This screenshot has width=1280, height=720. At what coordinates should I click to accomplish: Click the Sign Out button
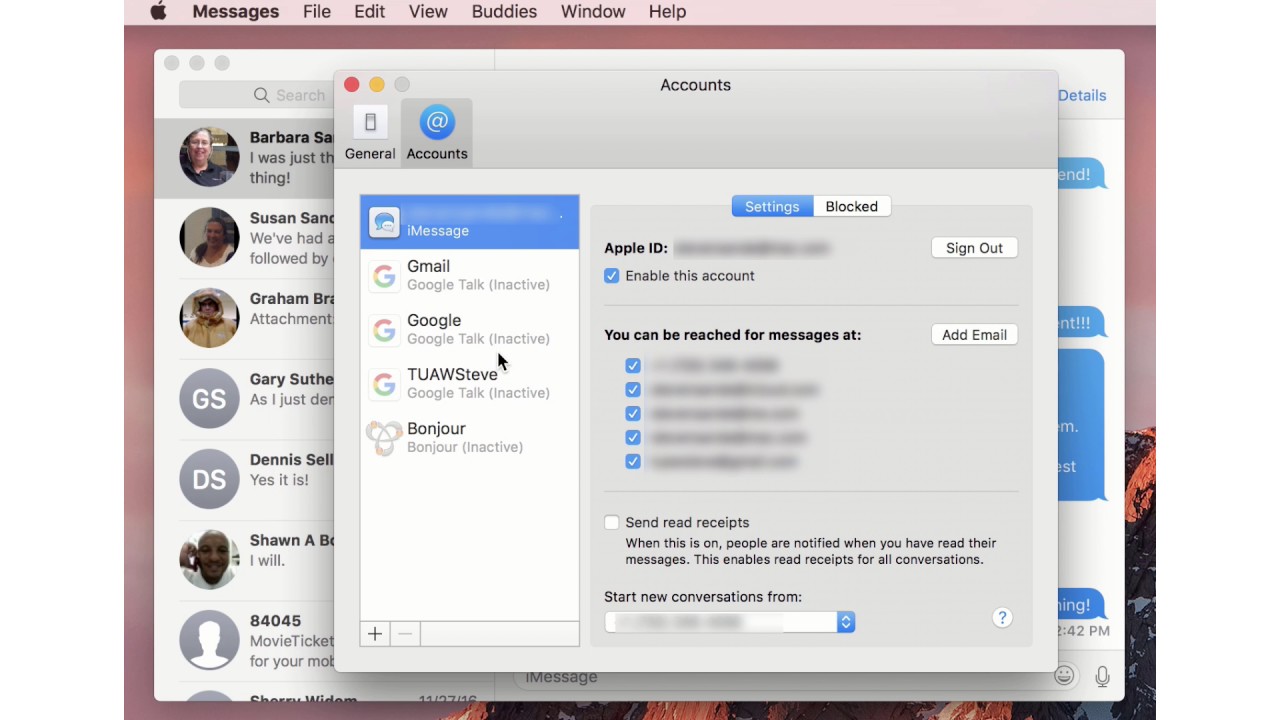pos(974,248)
